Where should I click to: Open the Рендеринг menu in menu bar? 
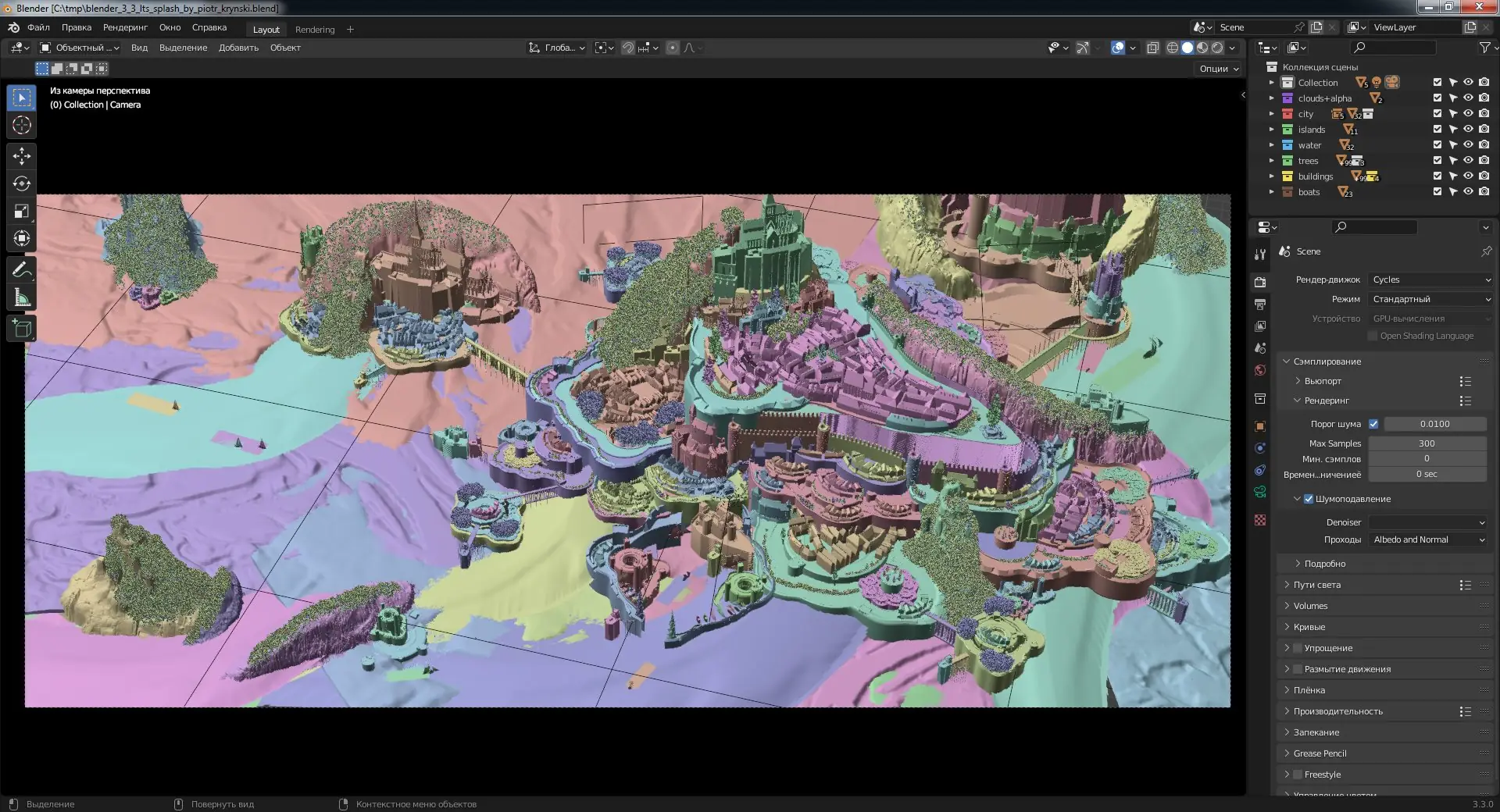(125, 27)
